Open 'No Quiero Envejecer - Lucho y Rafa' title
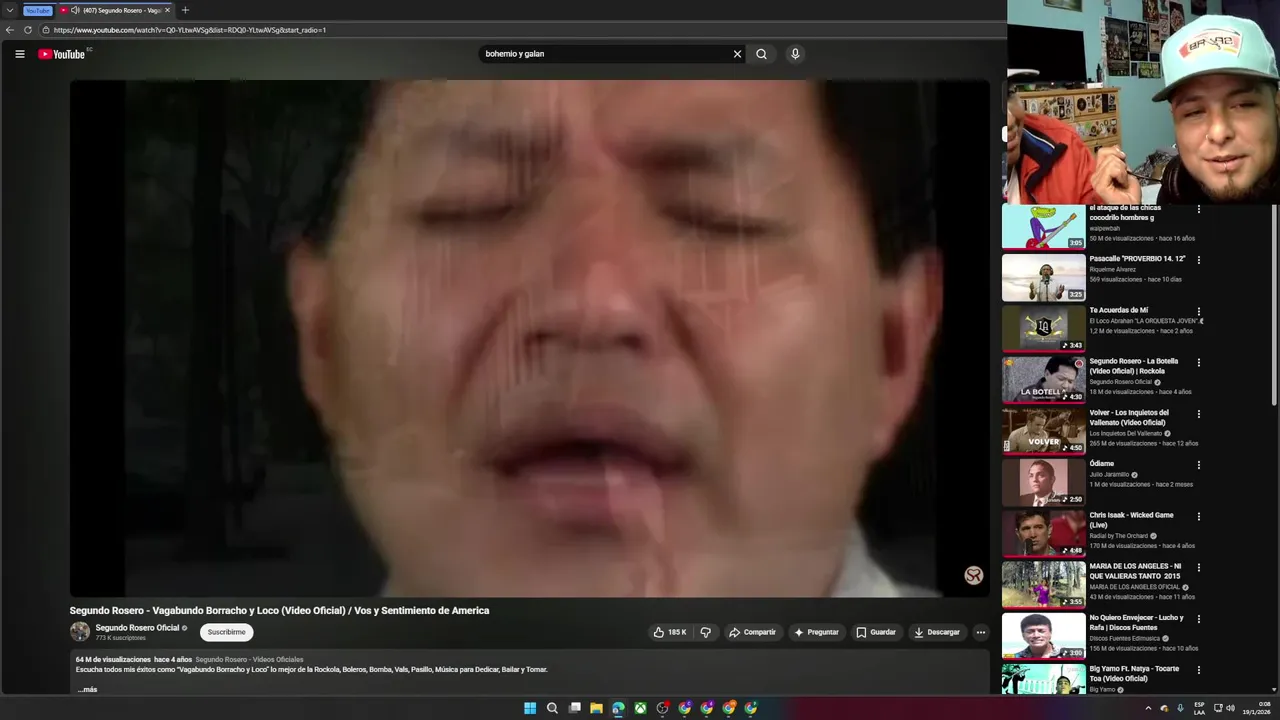This screenshot has width=1280, height=720. (x=1137, y=622)
